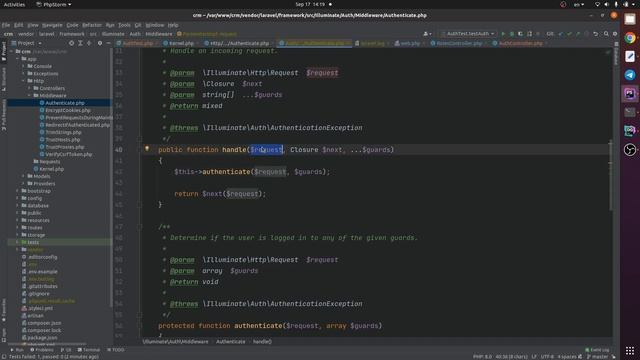Open the Show Applications grid
This screenshot has width=640, height=360.
click(630, 350)
